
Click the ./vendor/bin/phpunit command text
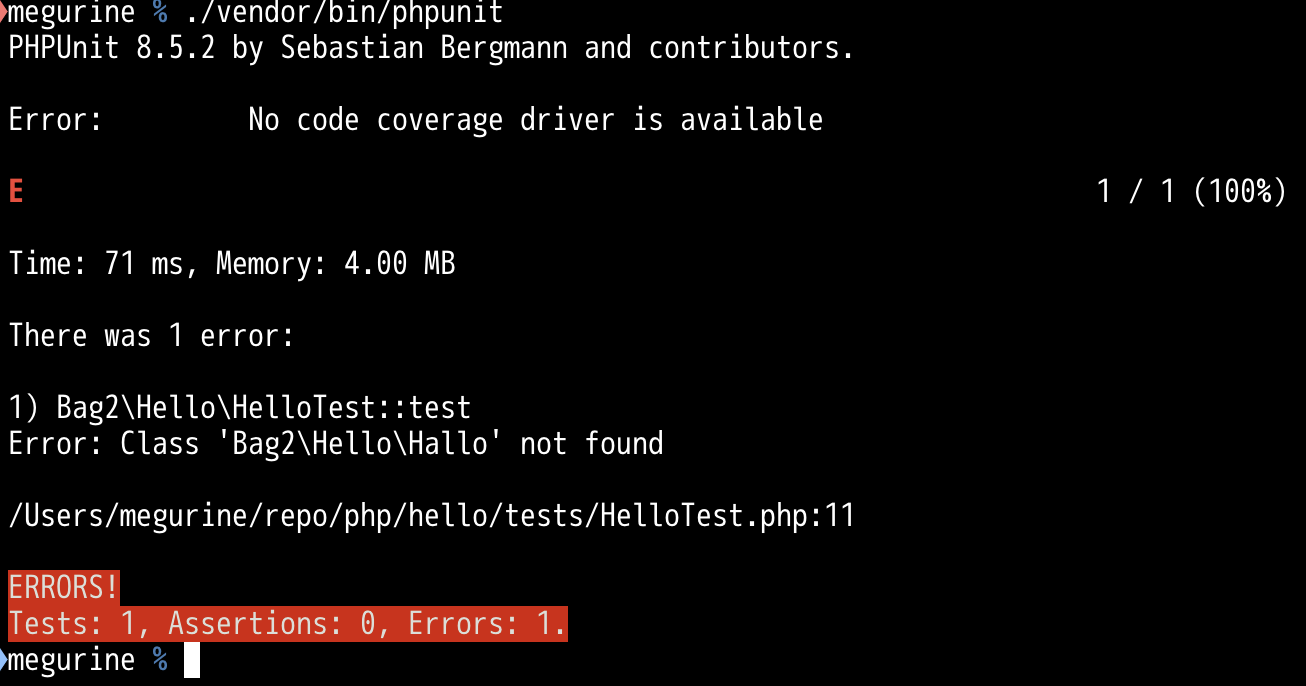click(x=343, y=13)
